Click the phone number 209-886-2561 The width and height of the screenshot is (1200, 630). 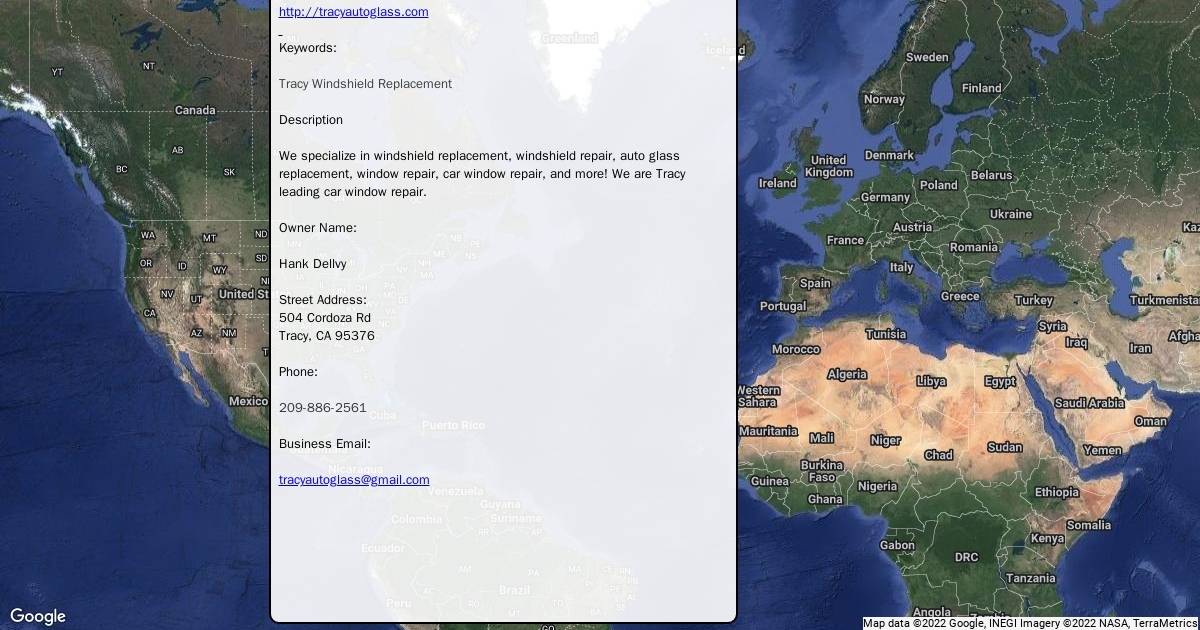click(x=322, y=408)
